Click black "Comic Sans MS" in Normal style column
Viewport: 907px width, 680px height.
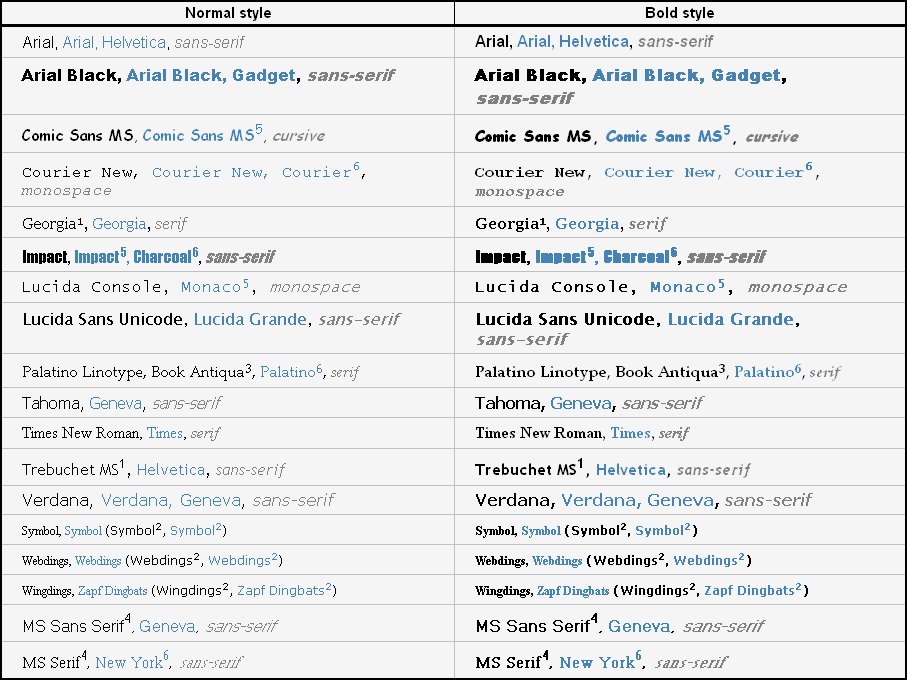click(78, 135)
